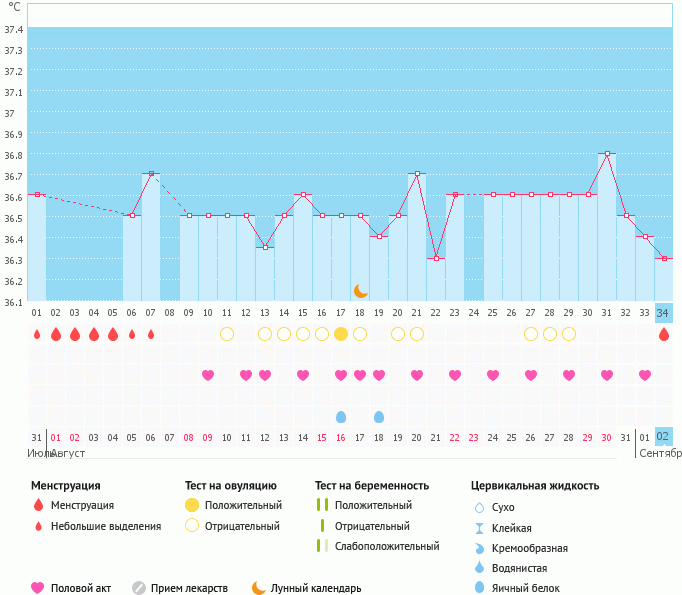Image resolution: width=682 pixels, height=595 pixels.
Task: Click the last pink heart in the intercourse row
Action: click(645, 375)
